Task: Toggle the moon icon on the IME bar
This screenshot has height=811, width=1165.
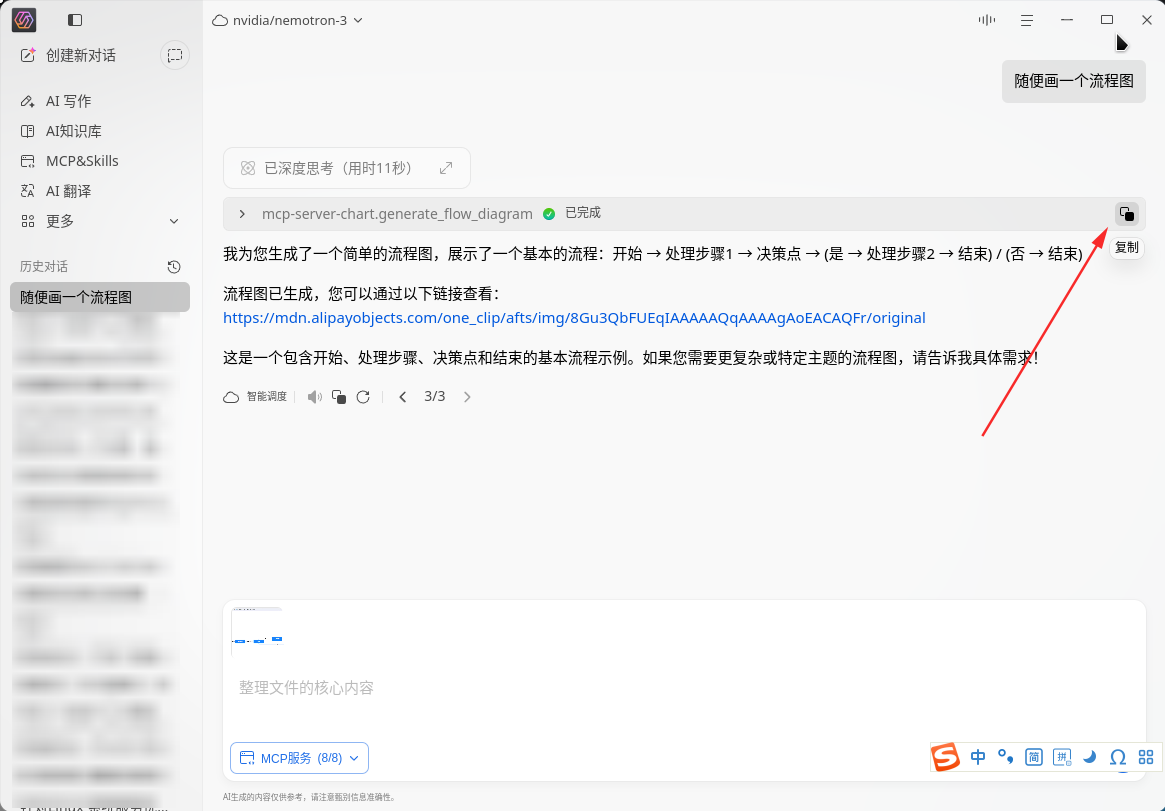Action: pyautogui.click(x=1090, y=757)
